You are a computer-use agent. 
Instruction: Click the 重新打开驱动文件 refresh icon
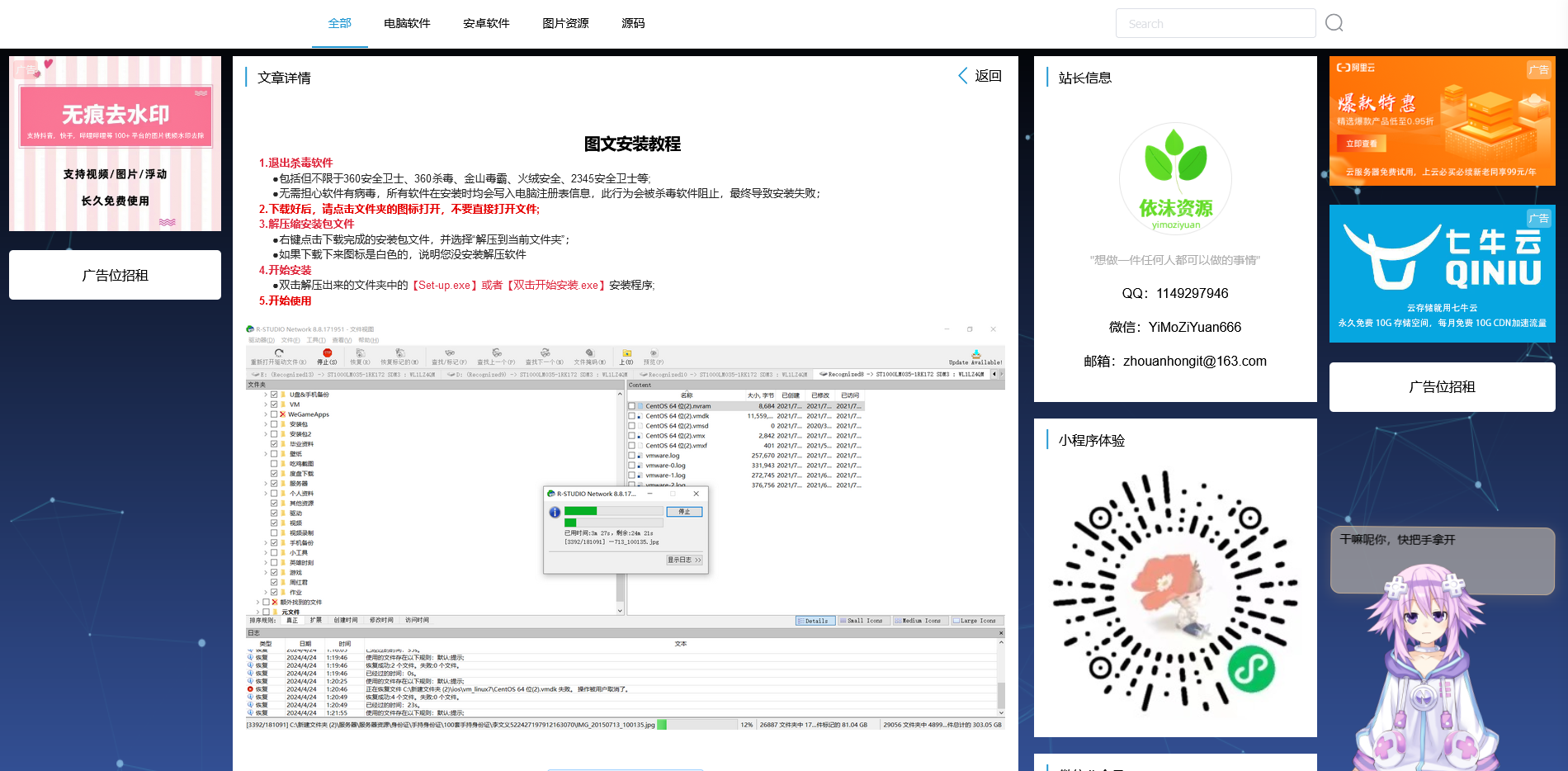click(279, 353)
